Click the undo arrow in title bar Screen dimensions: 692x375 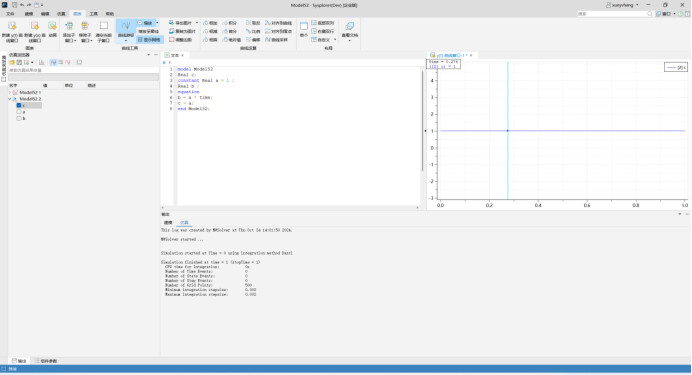(22, 5)
